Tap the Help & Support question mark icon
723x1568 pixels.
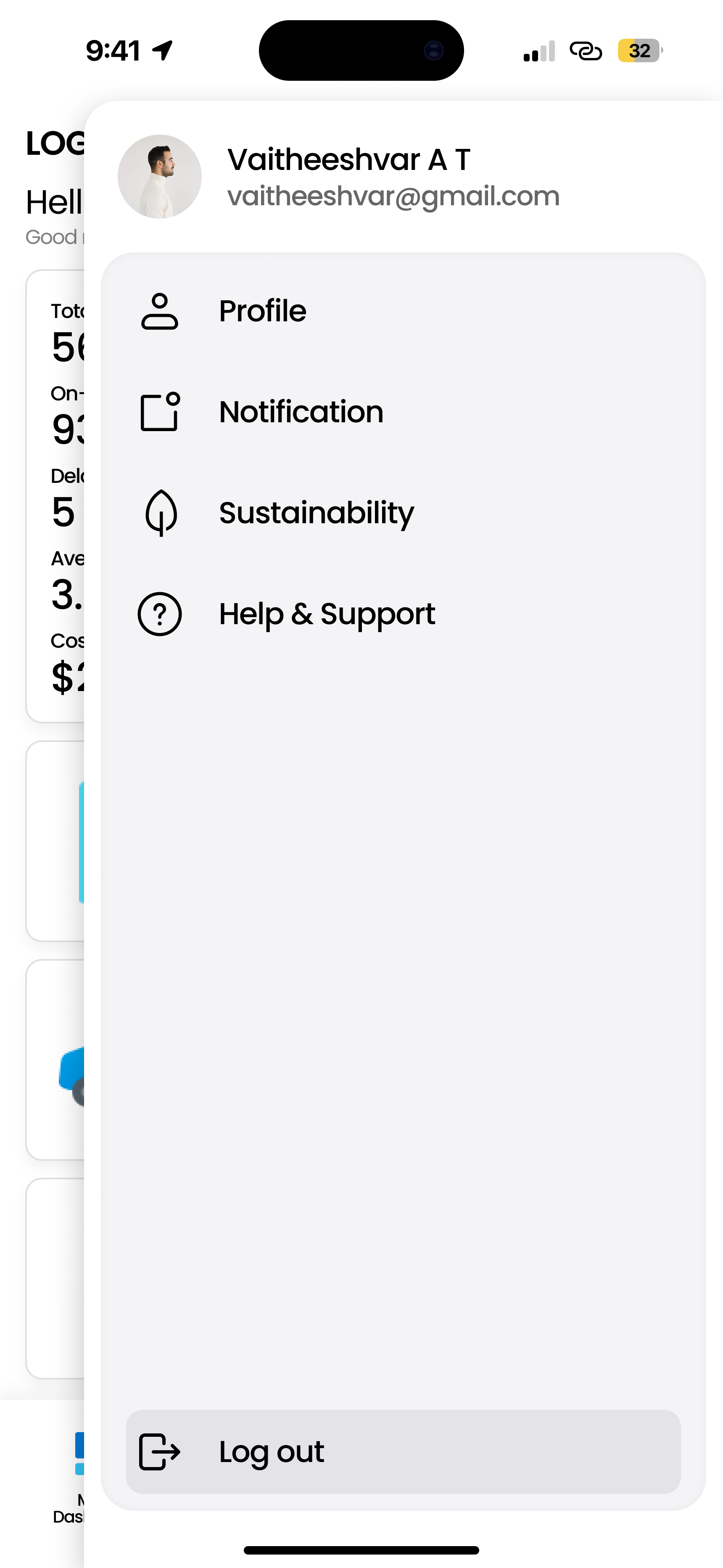point(159,614)
